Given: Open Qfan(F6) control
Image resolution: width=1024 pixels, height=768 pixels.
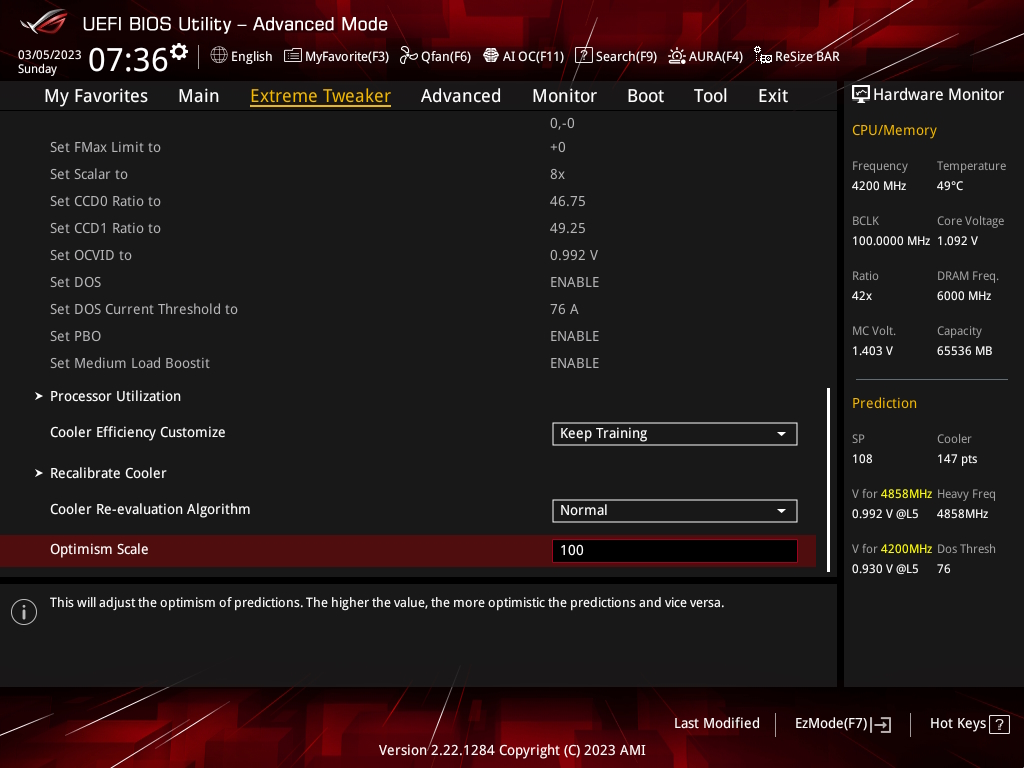Looking at the screenshot, I should pyautogui.click(x=436, y=56).
